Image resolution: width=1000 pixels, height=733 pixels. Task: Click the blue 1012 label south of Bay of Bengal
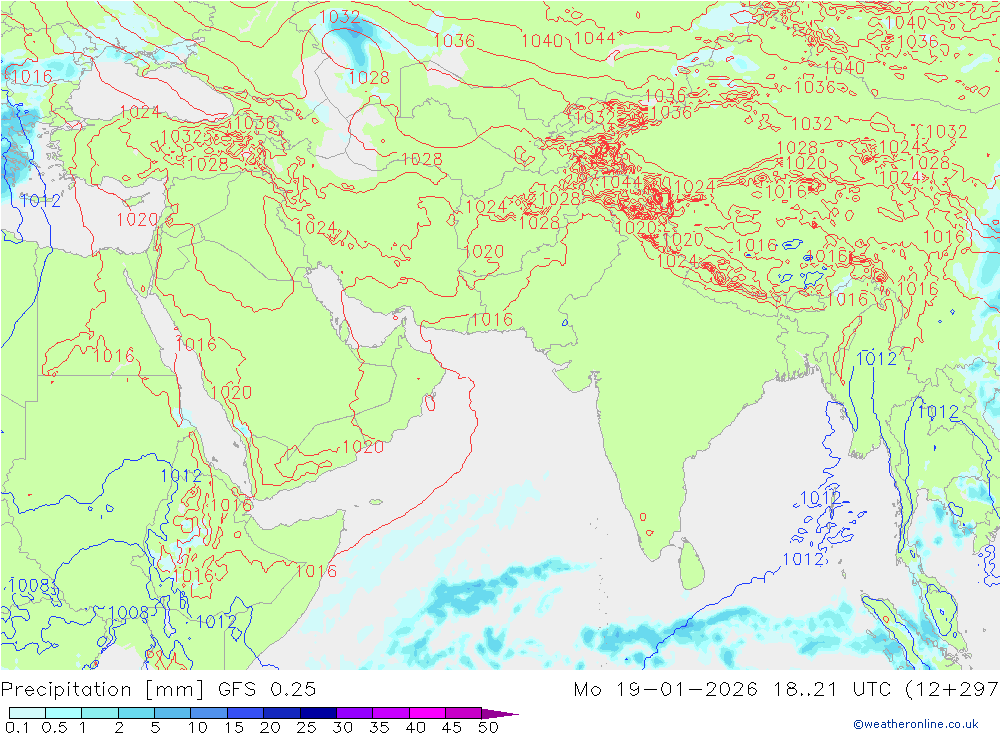804,559
